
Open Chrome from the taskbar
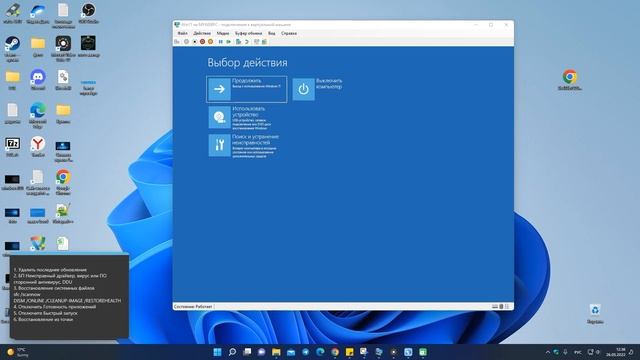pyautogui.click(x=335, y=352)
